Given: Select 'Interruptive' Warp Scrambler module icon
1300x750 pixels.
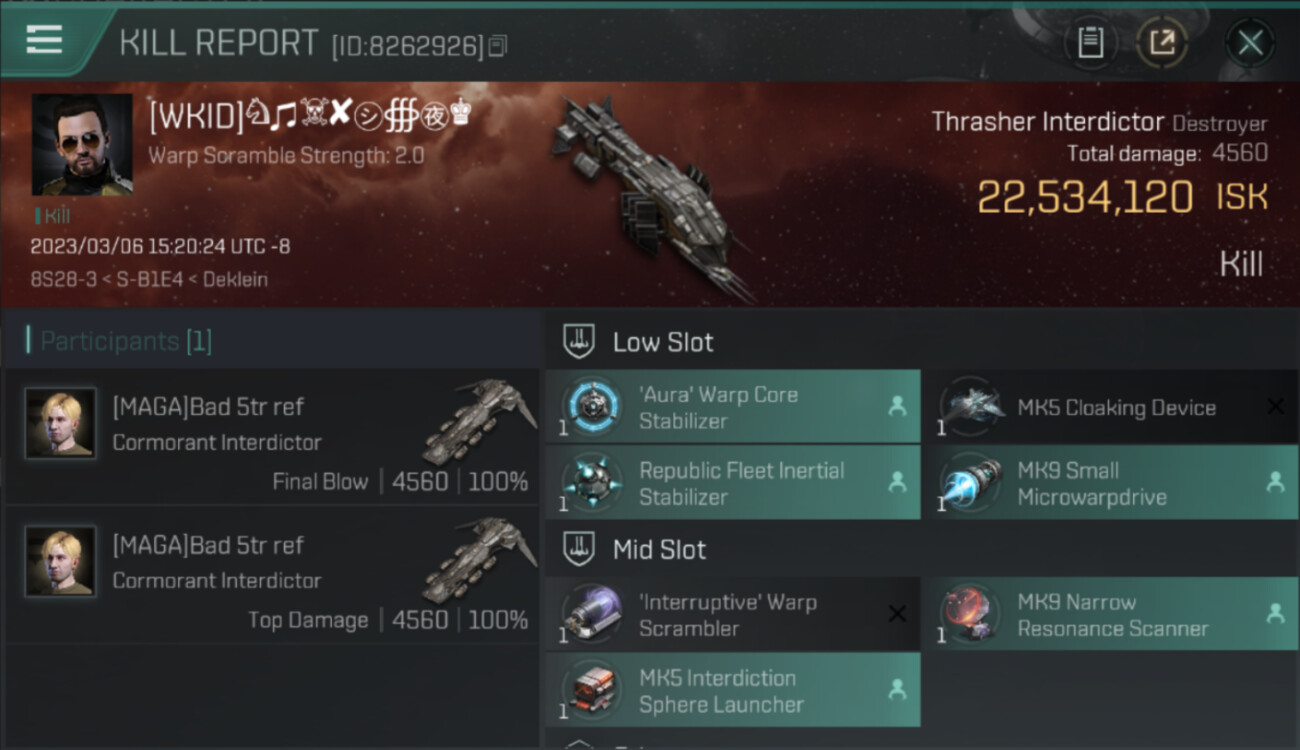Looking at the screenshot, I should click(591, 614).
